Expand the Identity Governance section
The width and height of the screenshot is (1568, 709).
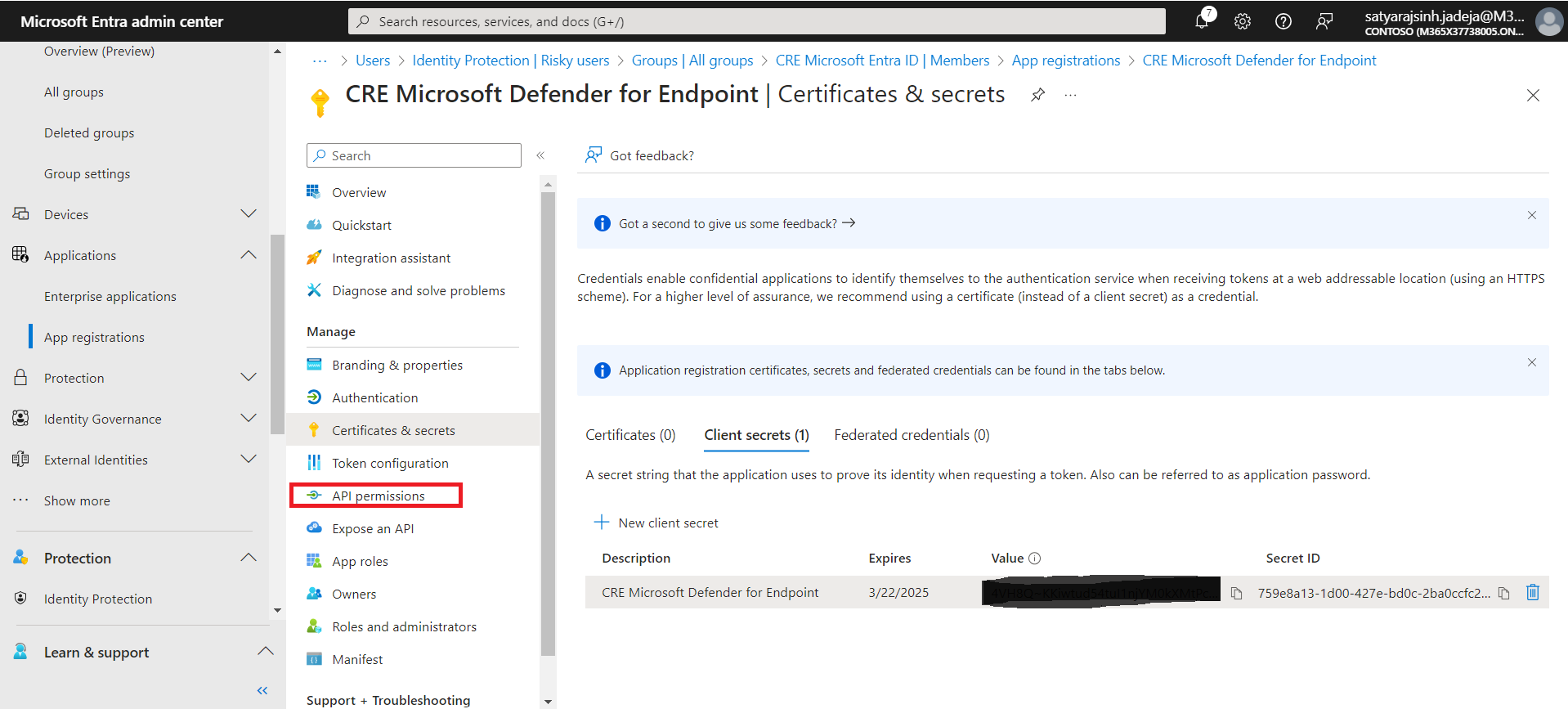point(249,418)
